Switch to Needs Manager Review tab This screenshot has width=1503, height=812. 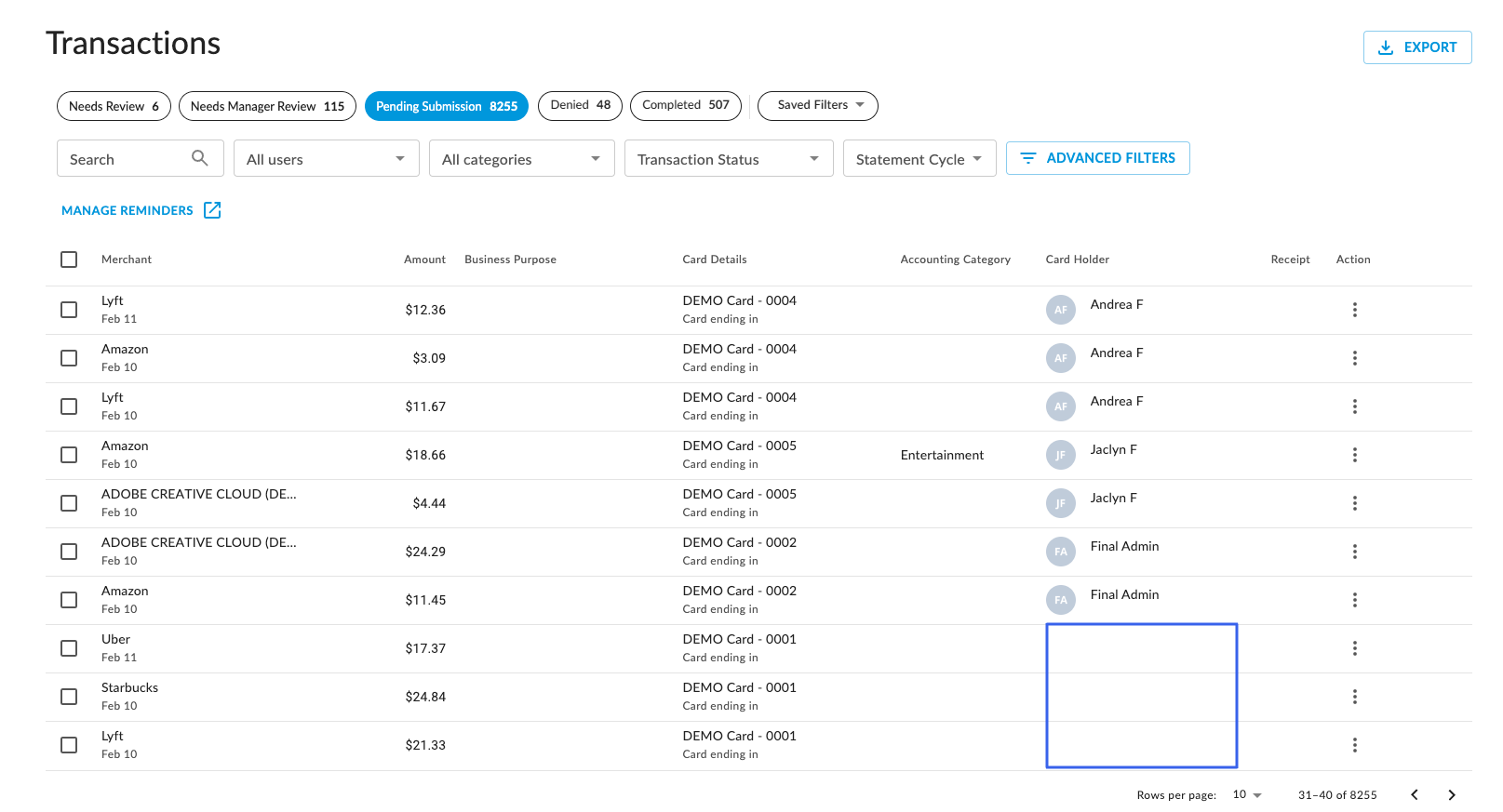[x=267, y=106]
